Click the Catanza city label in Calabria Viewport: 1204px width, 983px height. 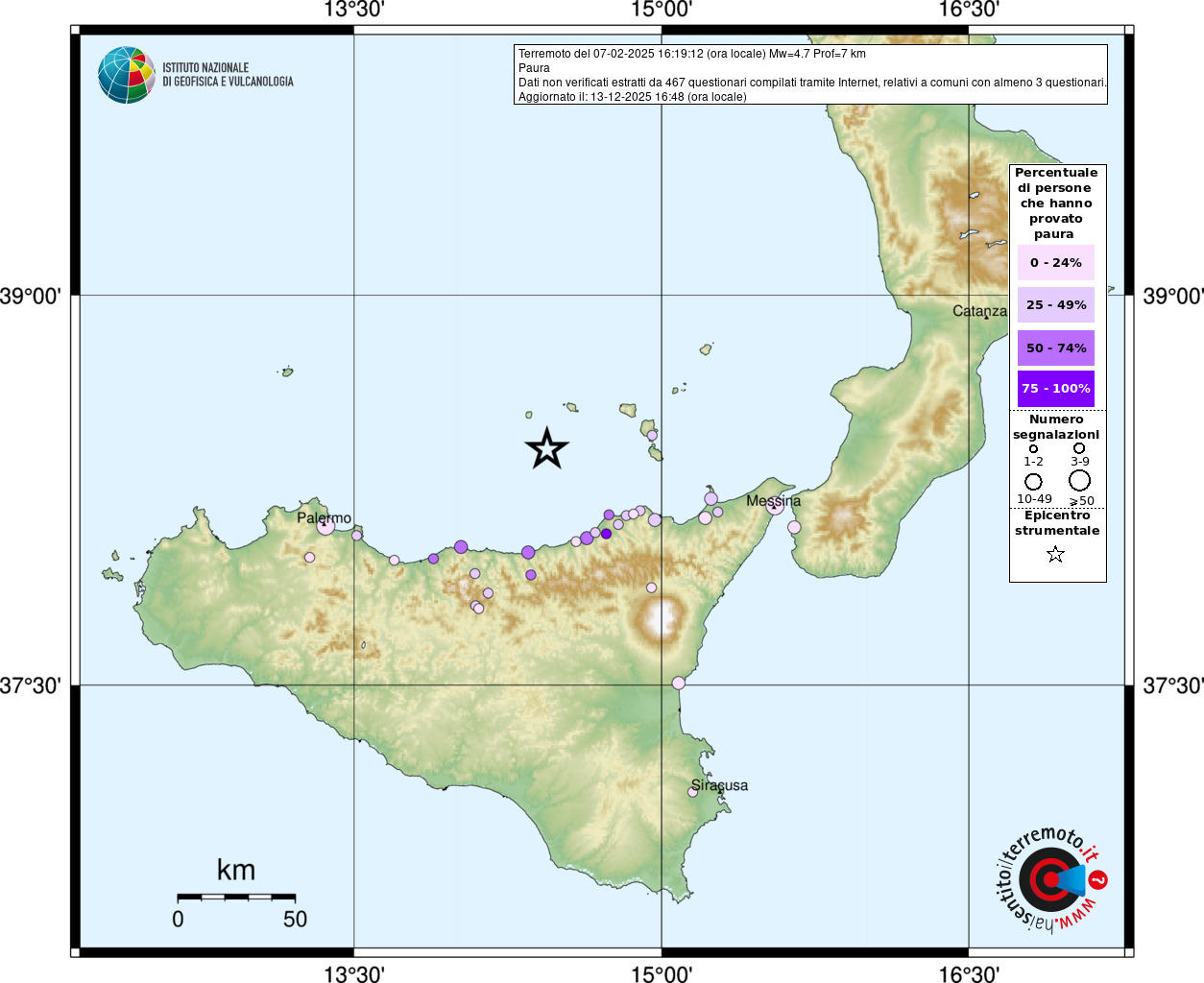(x=979, y=311)
